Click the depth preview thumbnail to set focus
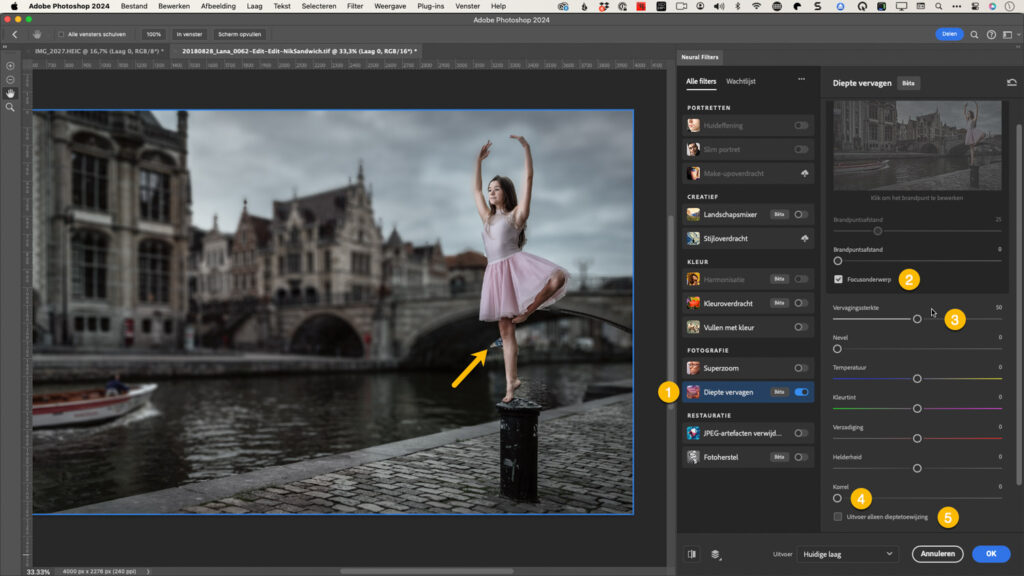 tap(917, 145)
